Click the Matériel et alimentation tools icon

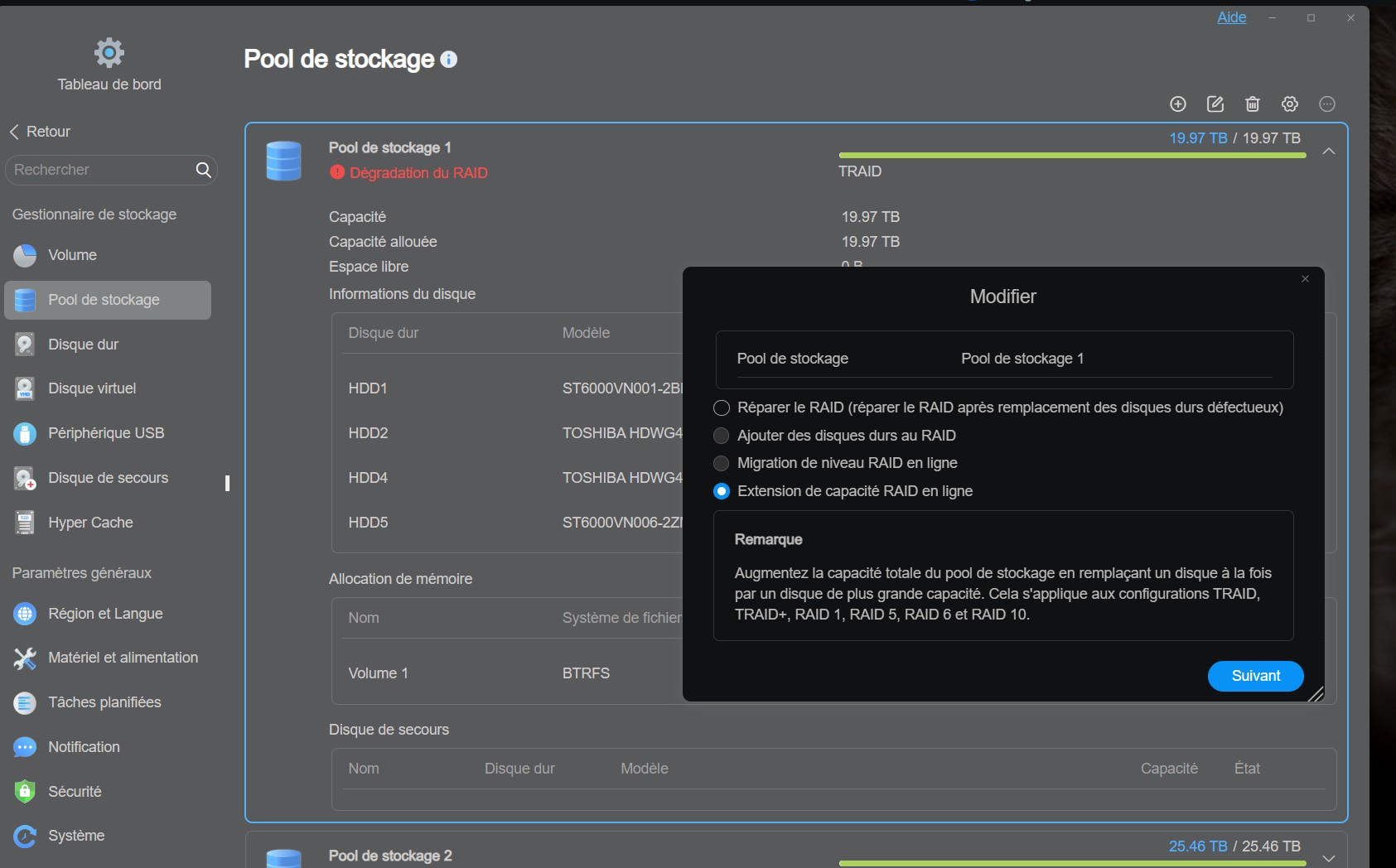(25, 658)
